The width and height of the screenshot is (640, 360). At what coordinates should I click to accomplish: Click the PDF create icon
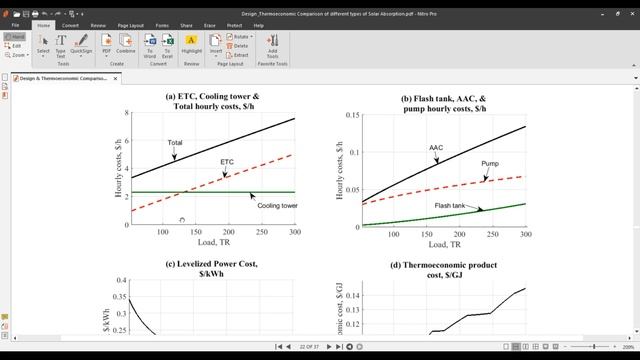(107, 41)
